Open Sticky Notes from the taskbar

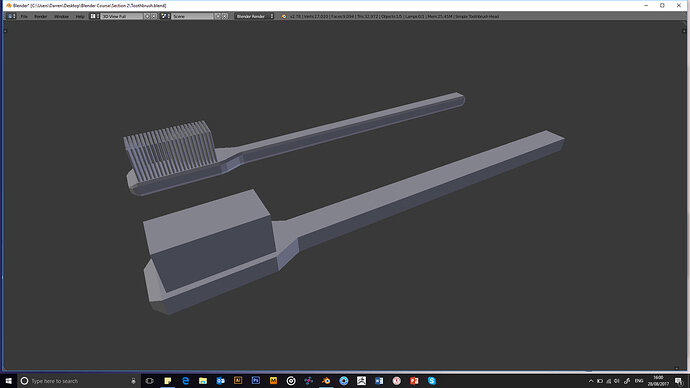[168, 381]
